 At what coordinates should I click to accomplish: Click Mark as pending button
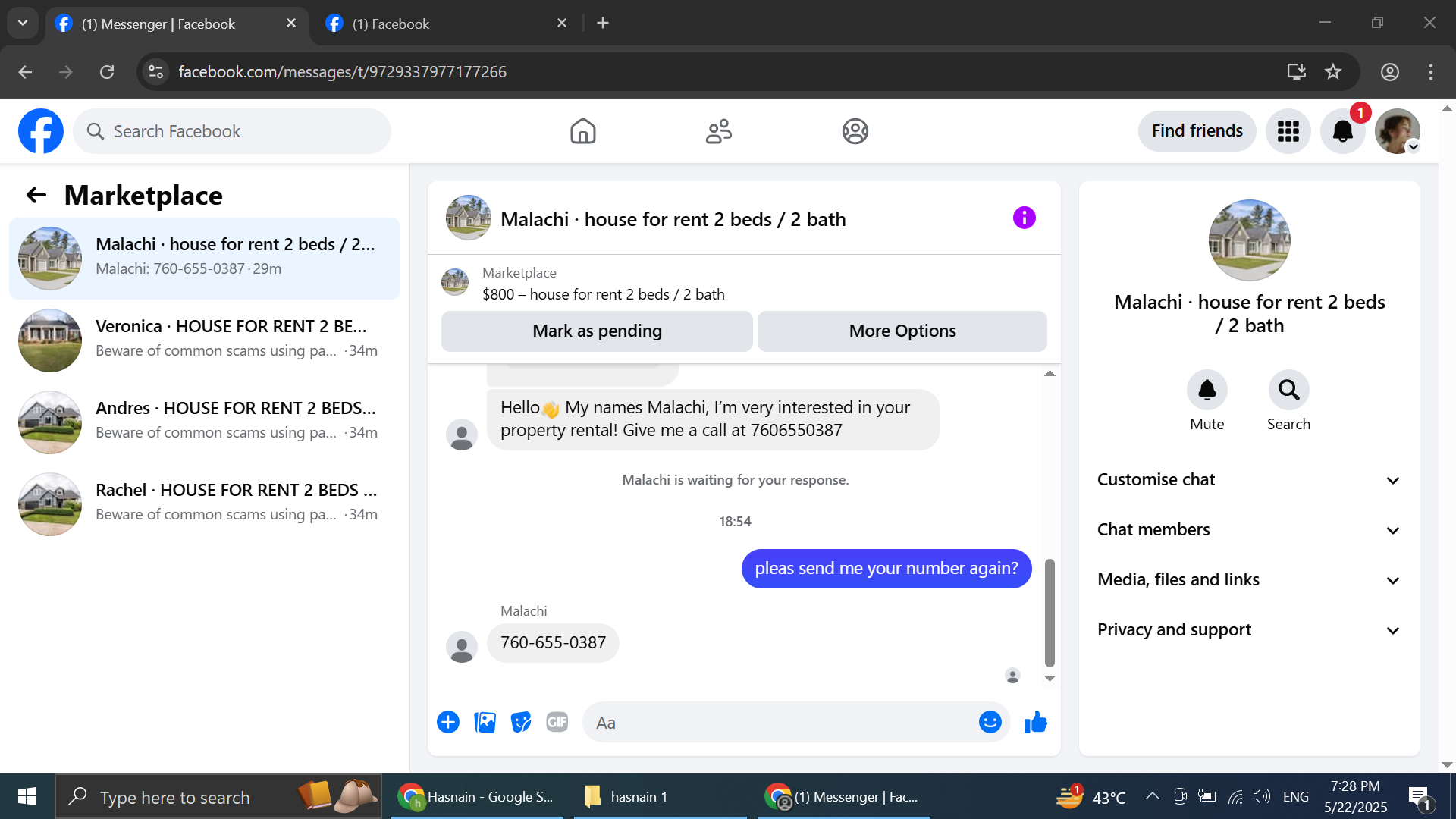[597, 331]
